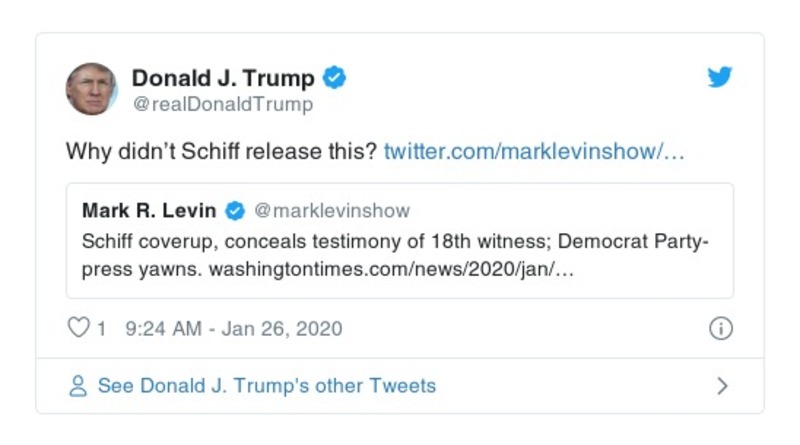The height and width of the screenshot is (445, 800).
Task: Open the @marklevinshow handle
Action: point(332,211)
